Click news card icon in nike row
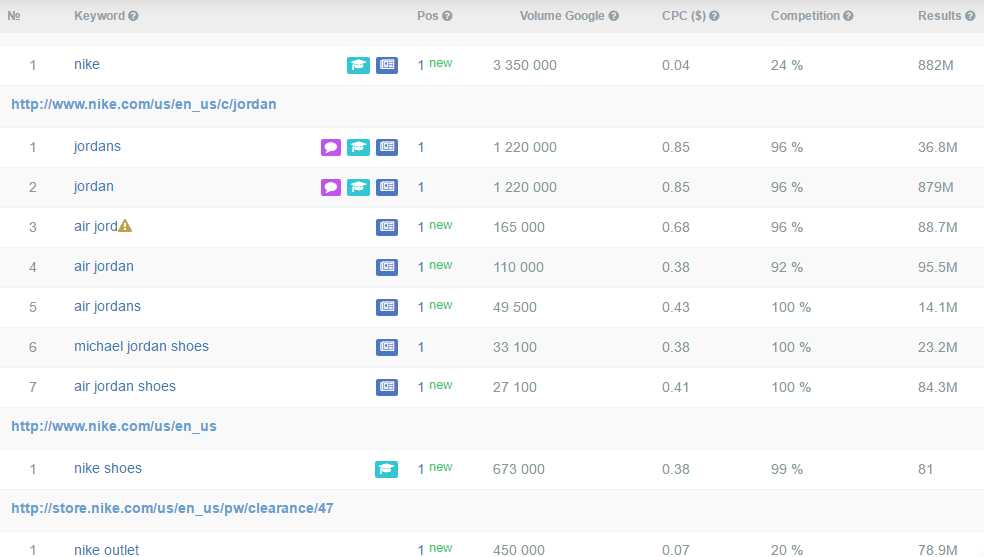Viewport: 984px width, 557px height. (x=387, y=65)
